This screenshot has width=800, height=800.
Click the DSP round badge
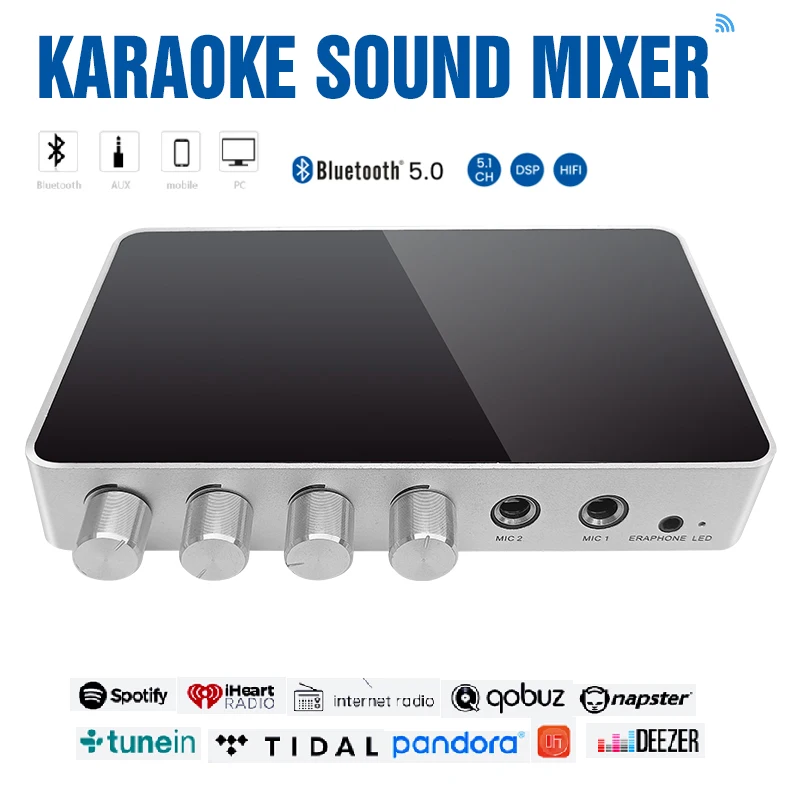(x=527, y=170)
